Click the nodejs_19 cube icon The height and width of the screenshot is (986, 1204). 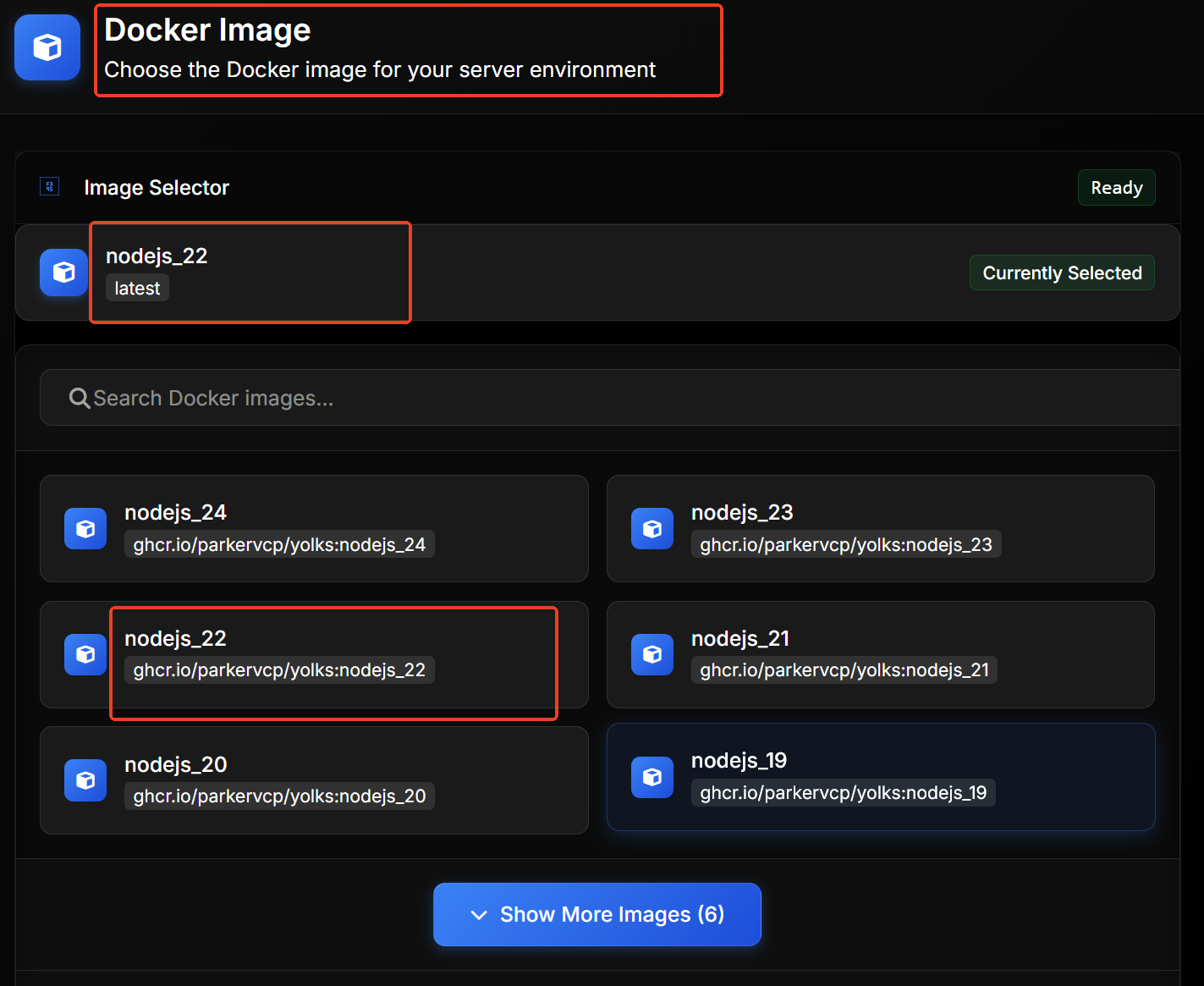point(652,777)
